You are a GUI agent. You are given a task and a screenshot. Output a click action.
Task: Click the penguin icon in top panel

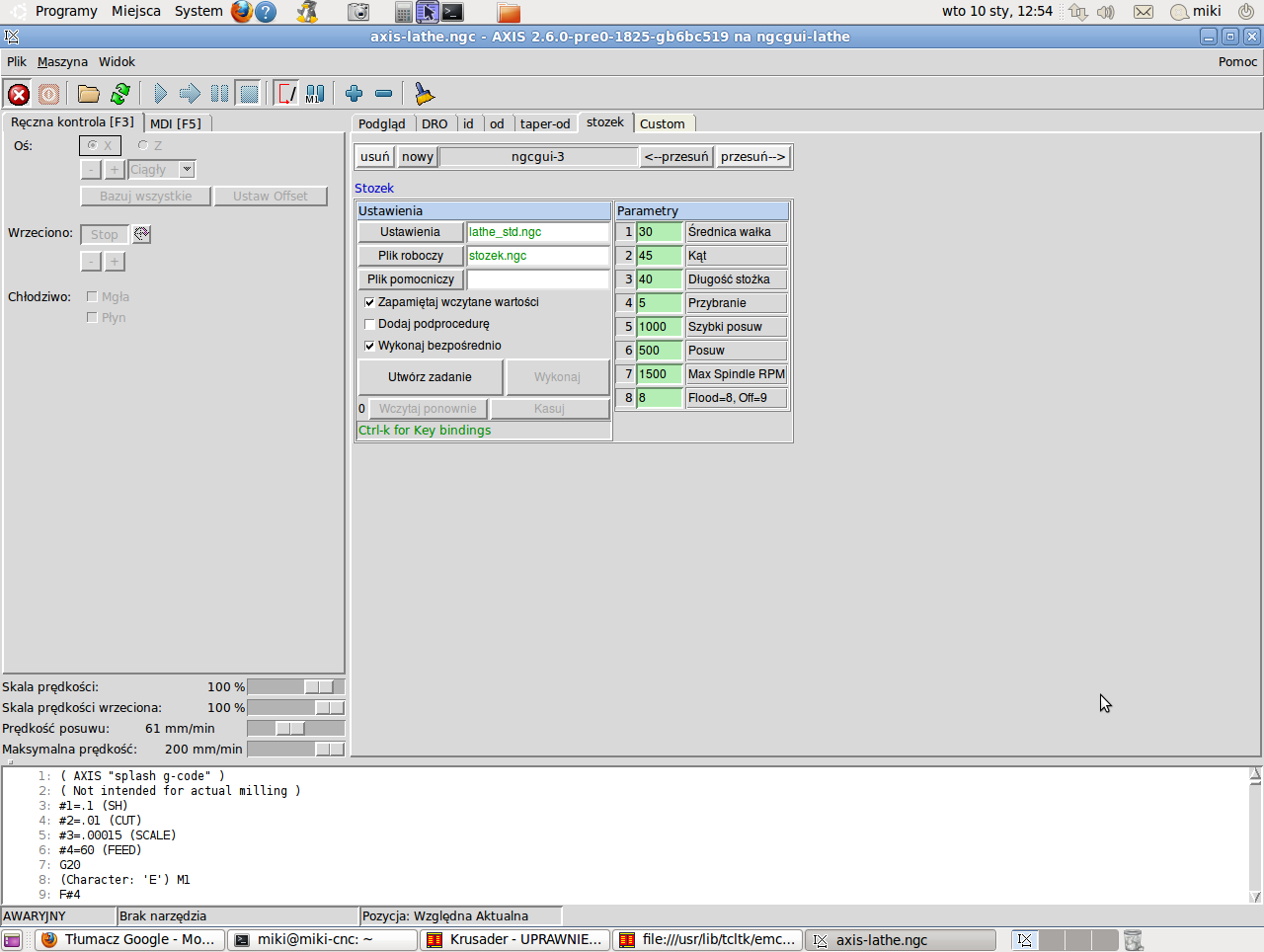308,12
